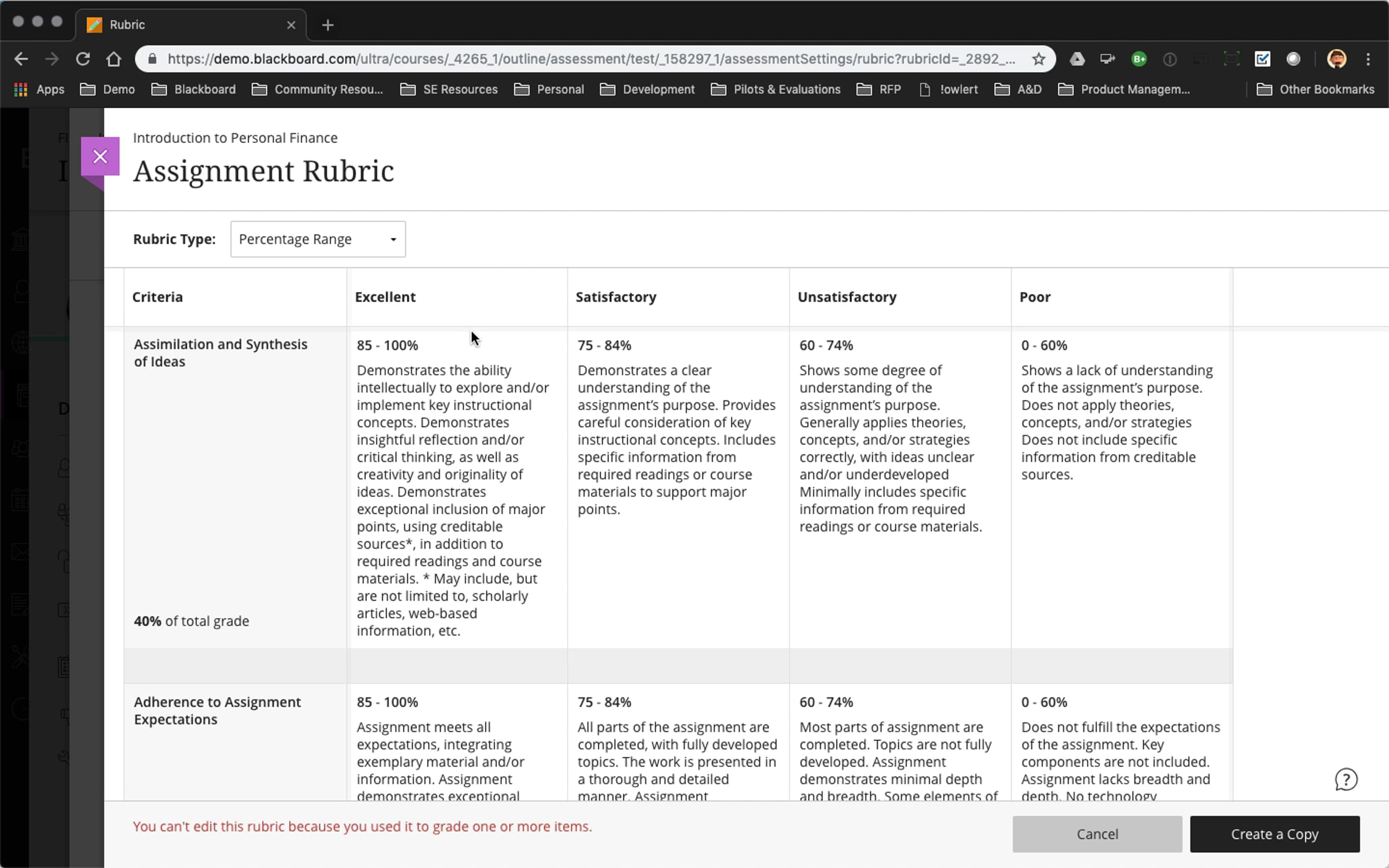Open Community Resources bookmarks folder

pos(317,89)
